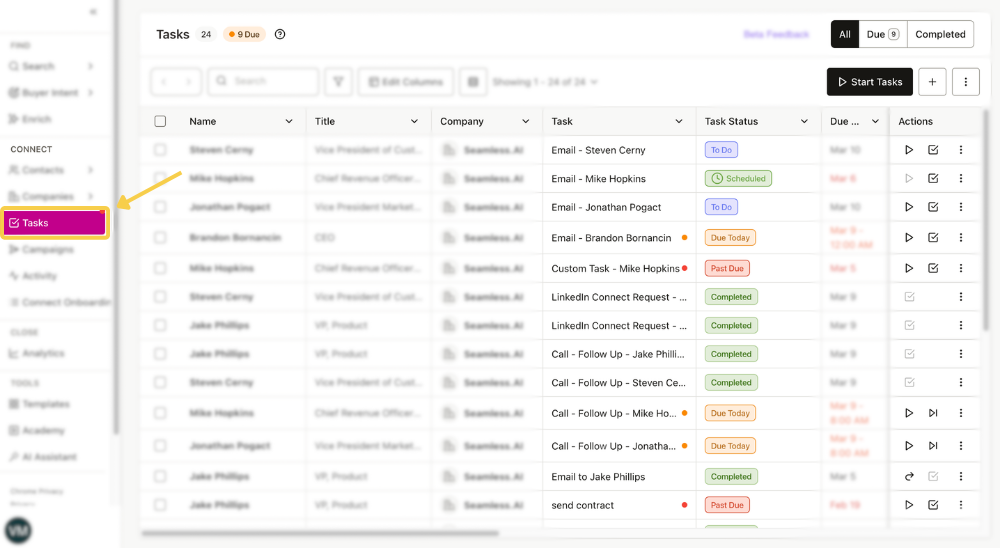Screen dimensions: 1000x548
Task: Select the Email - Jonathan Pogact row checkbox
Action: [x=160, y=207]
